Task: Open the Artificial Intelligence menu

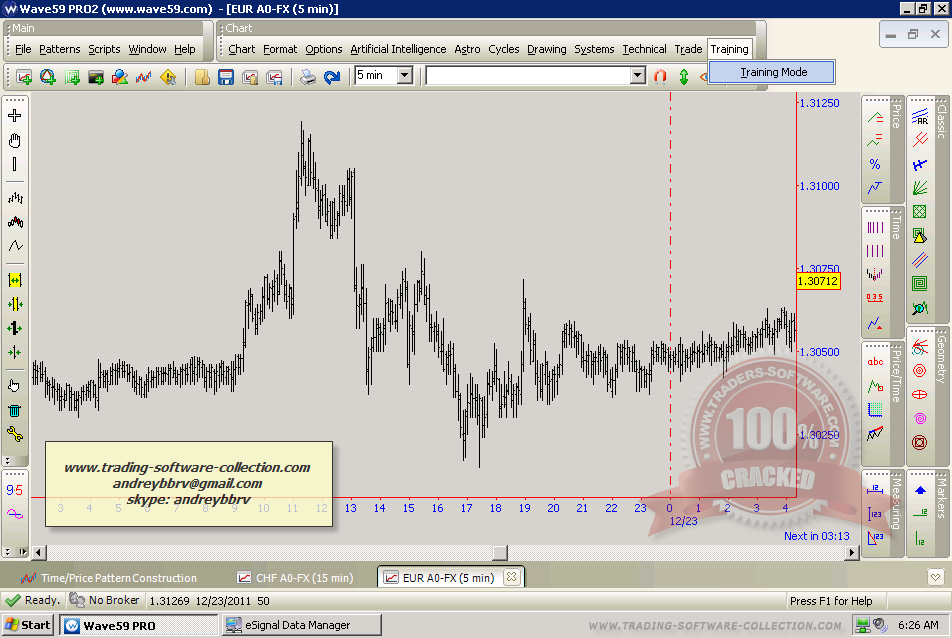Action: coord(398,49)
